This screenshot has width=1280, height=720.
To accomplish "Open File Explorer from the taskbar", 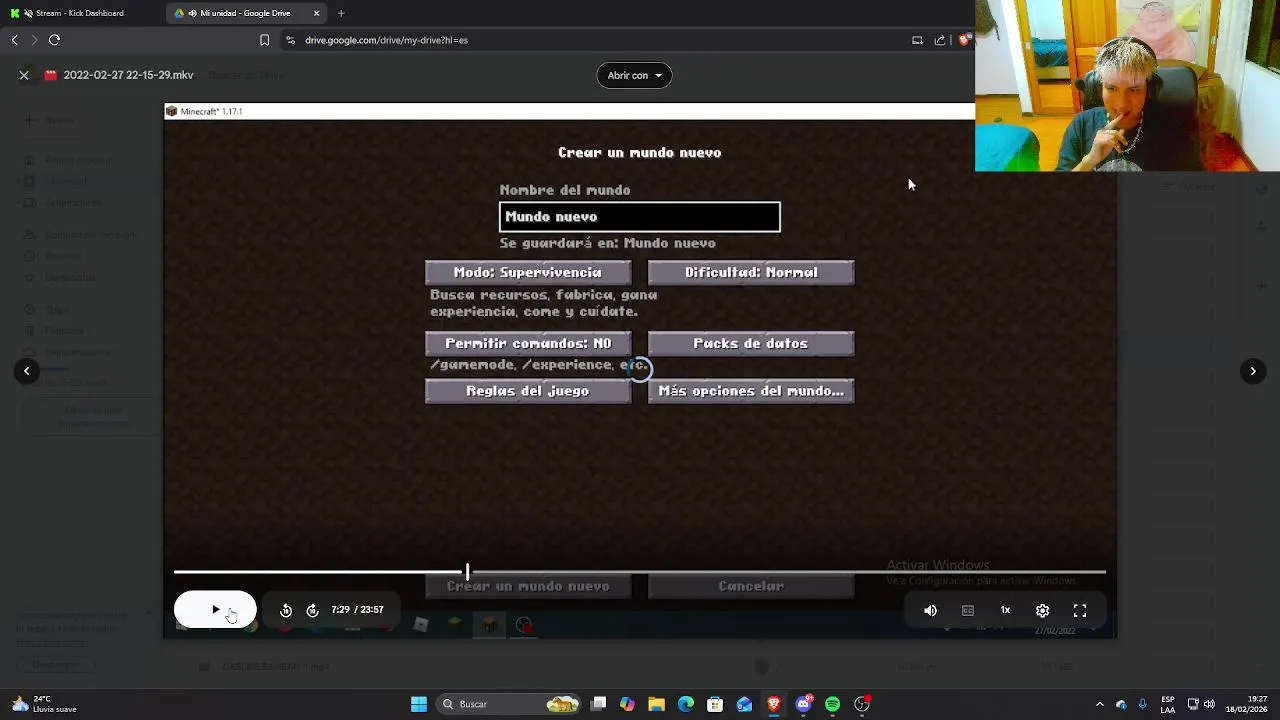I will [656, 704].
